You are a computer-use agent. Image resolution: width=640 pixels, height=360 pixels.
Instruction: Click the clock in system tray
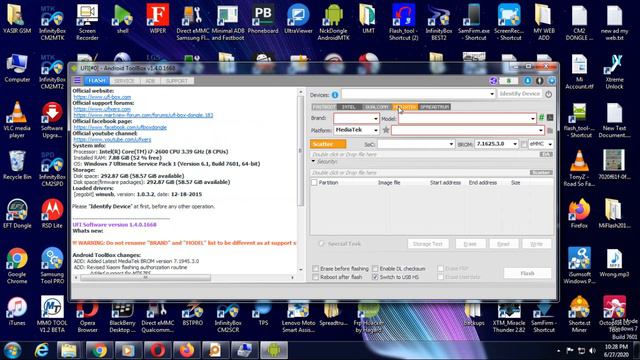[x=616, y=351]
